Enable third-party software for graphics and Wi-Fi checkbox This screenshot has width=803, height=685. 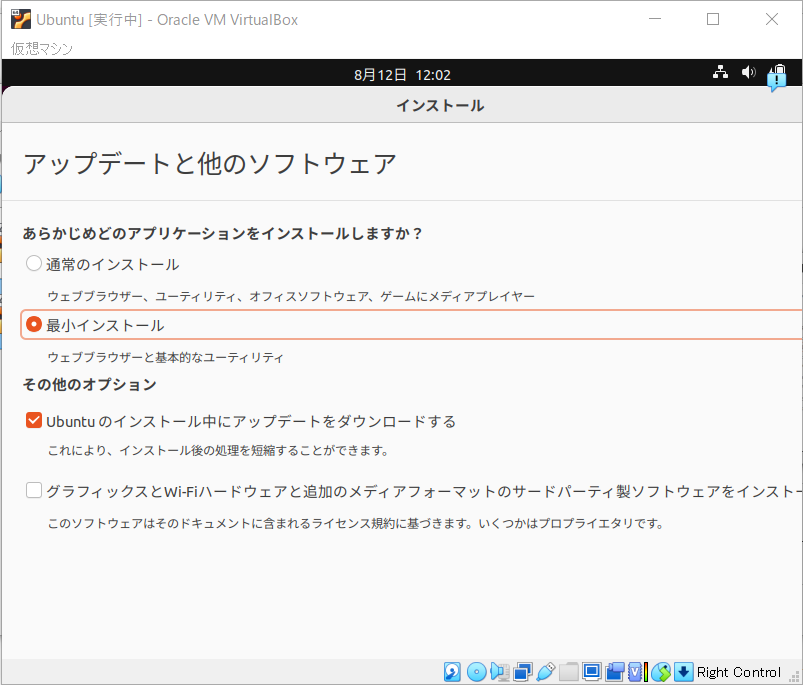34,490
